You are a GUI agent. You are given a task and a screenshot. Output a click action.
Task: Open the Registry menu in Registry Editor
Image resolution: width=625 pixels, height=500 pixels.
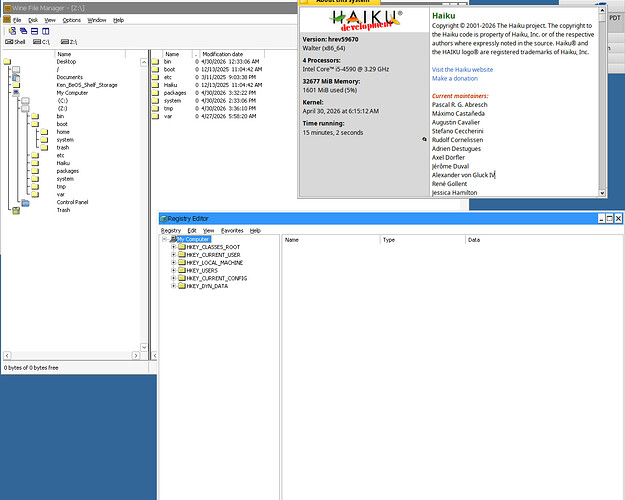point(171,230)
